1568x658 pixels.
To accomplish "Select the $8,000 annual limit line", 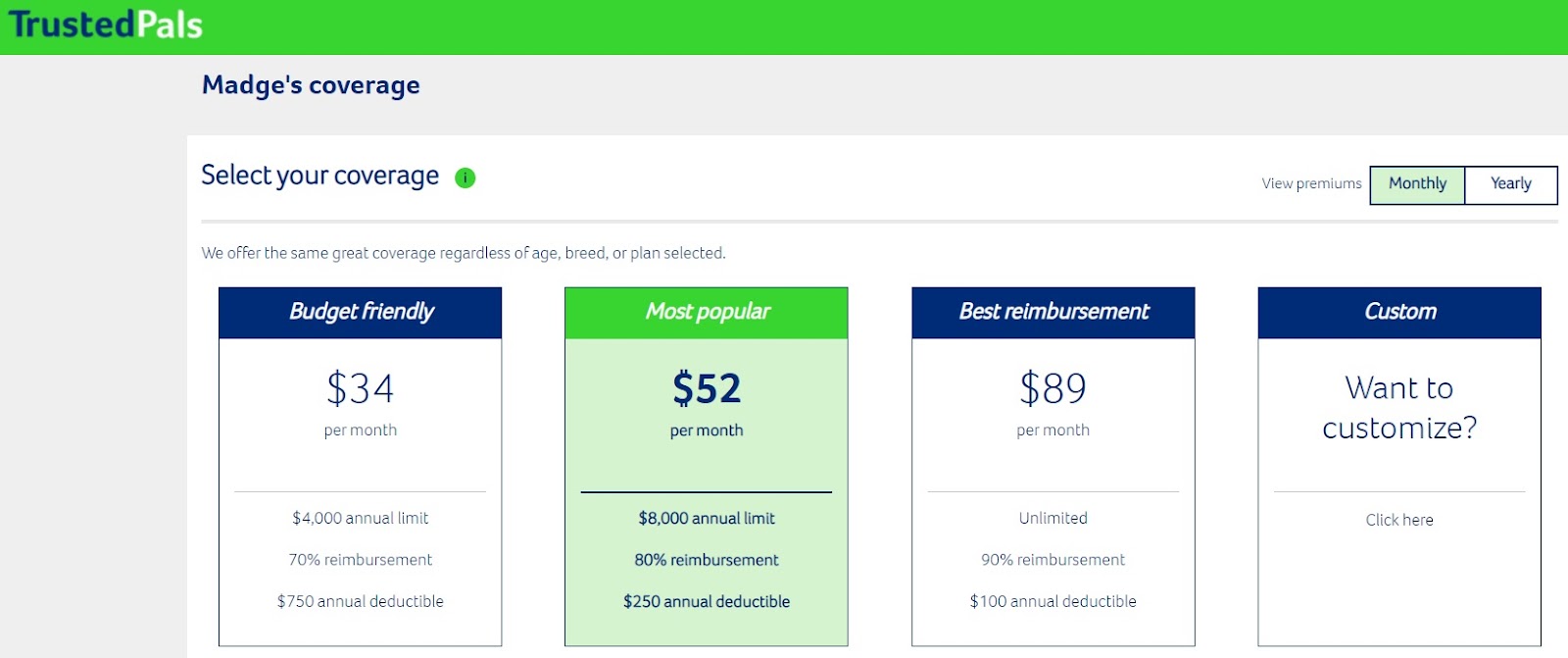I will (x=707, y=518).
